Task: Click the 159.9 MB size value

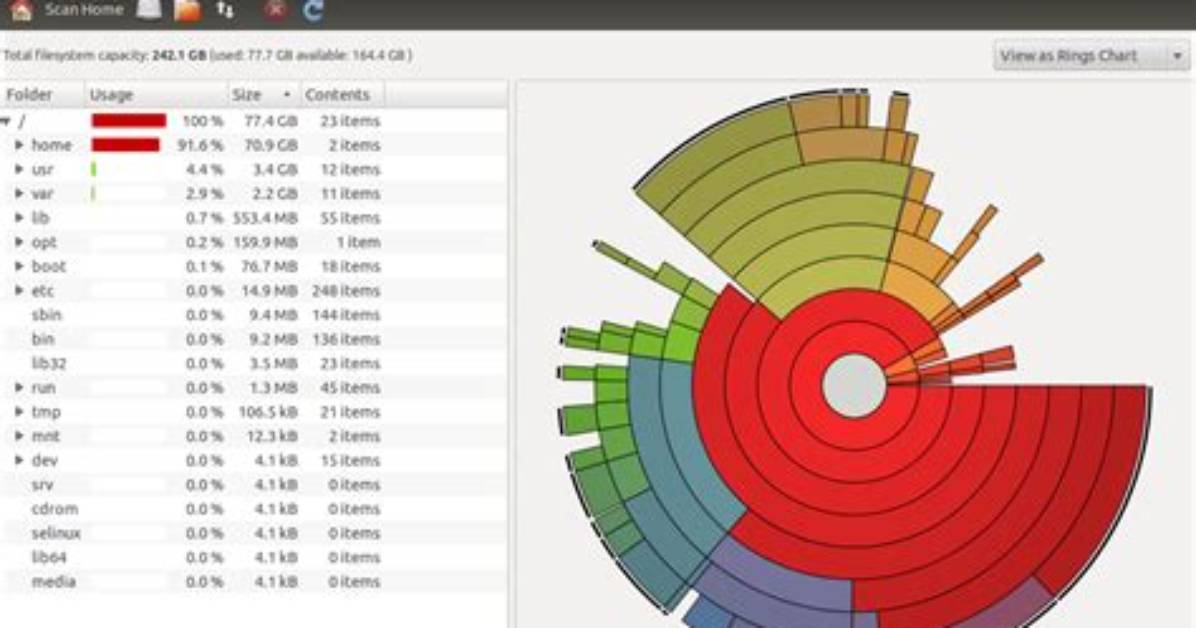Action: (x=265, y=242)
